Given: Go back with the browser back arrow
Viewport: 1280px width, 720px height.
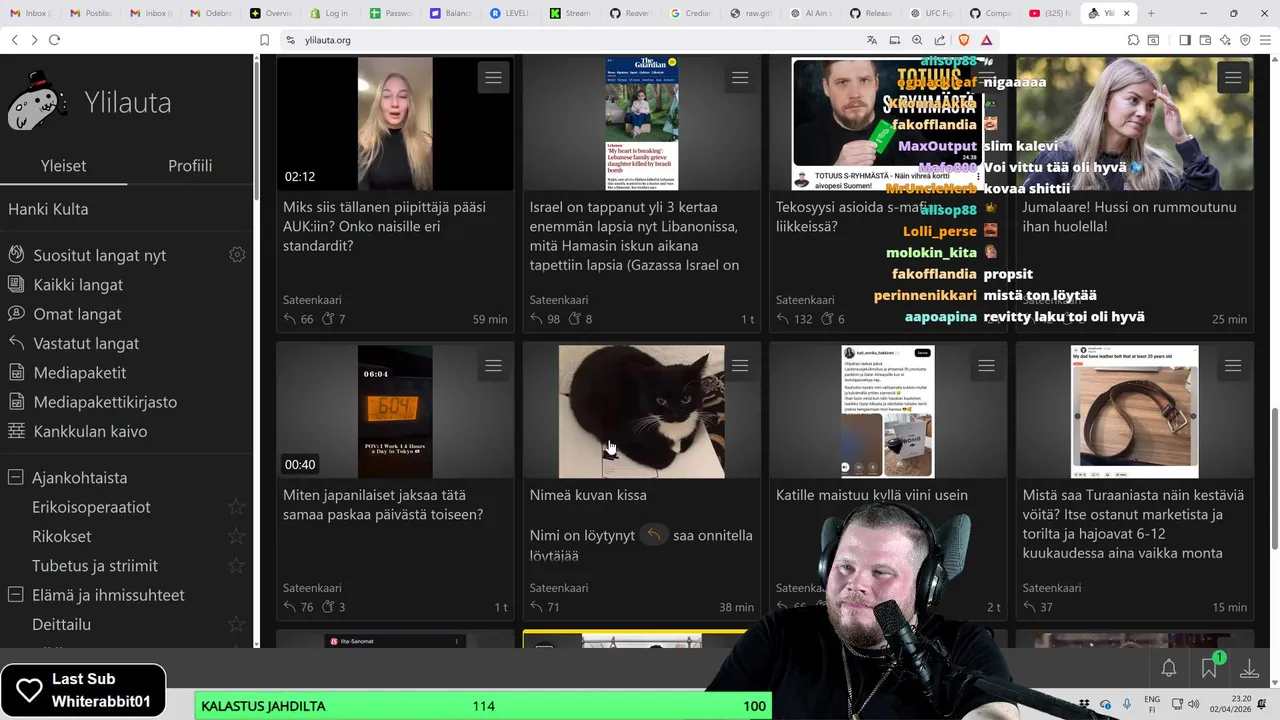Looking at the screenshot, I should click(14, 40).
